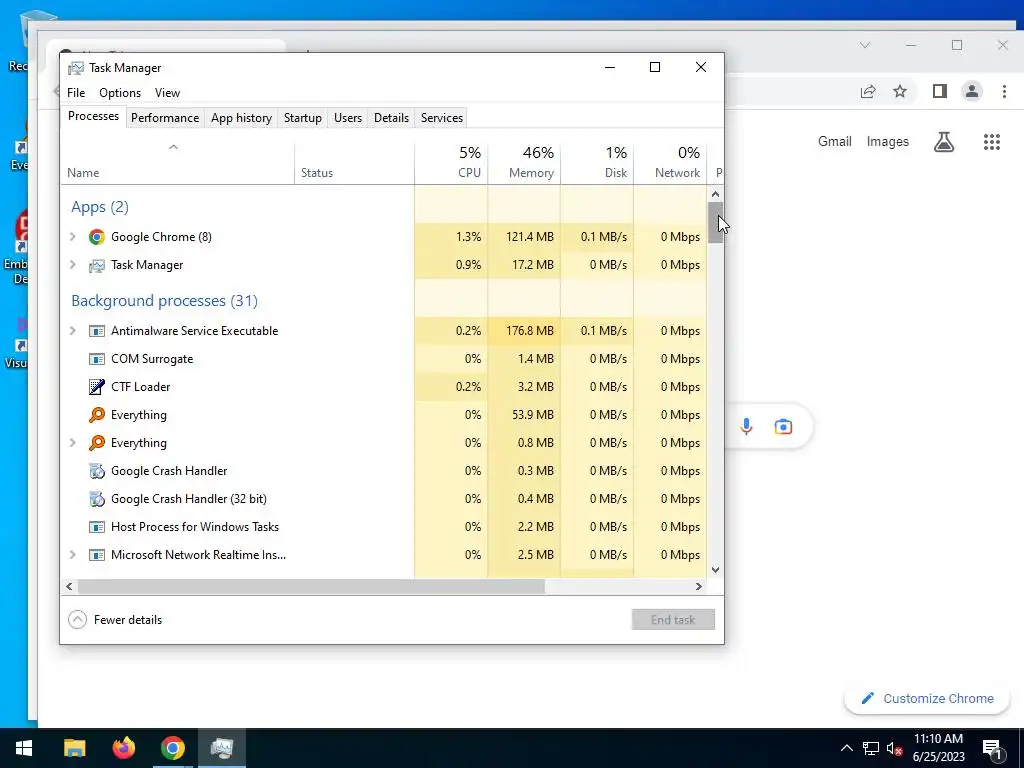Open the Google apps grid
Screen dimensions: 1024x768
coord(992,142)
